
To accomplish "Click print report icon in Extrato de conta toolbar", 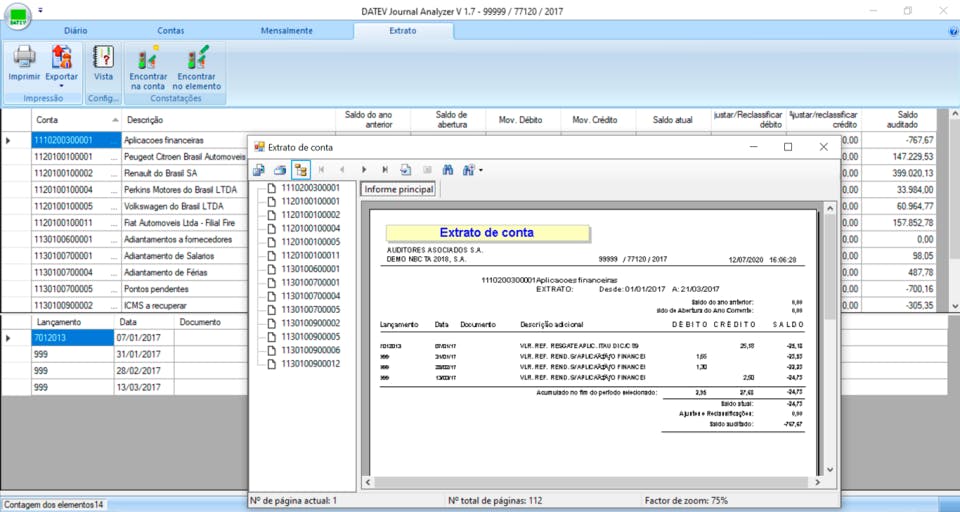I will point(280,170).
